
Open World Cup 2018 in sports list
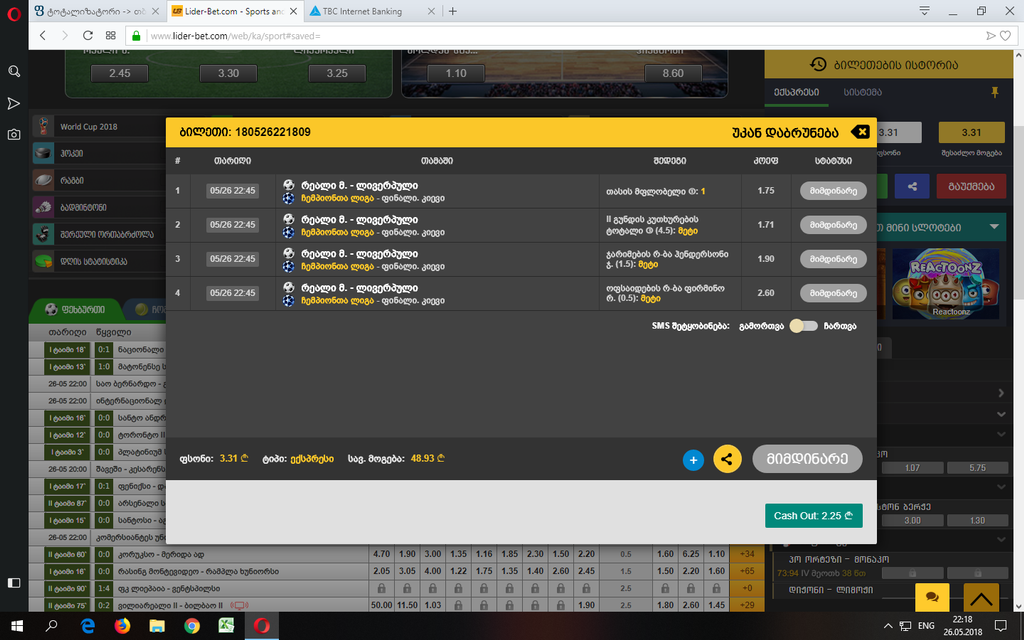click(98, 127)
